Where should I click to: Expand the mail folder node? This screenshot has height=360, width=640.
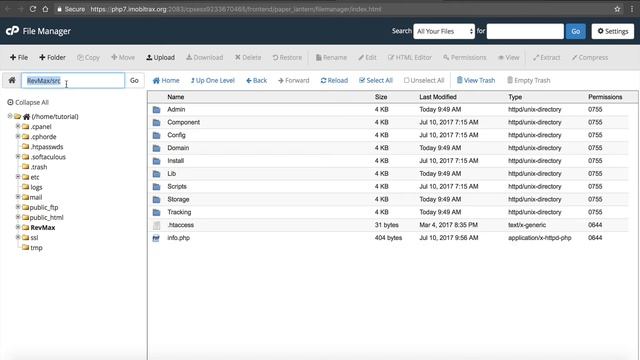coord(18,197)
